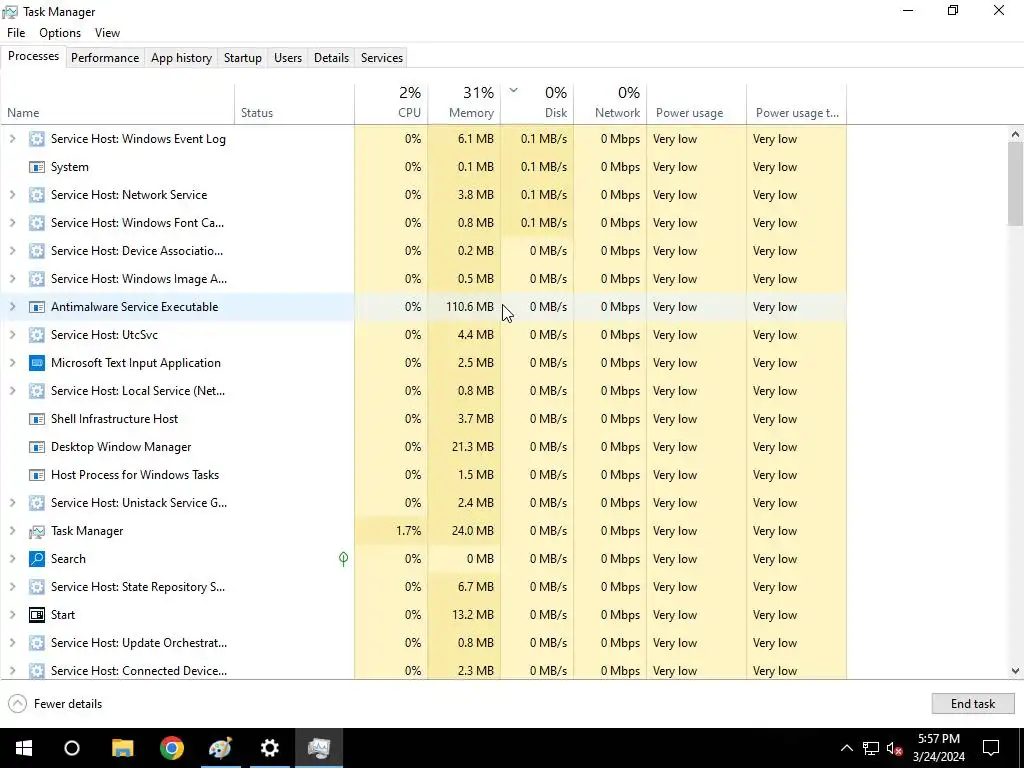Expand the Antimalware Service Executable row
The width and height of the screenshot is (1024, 768).
coord(12,307)
